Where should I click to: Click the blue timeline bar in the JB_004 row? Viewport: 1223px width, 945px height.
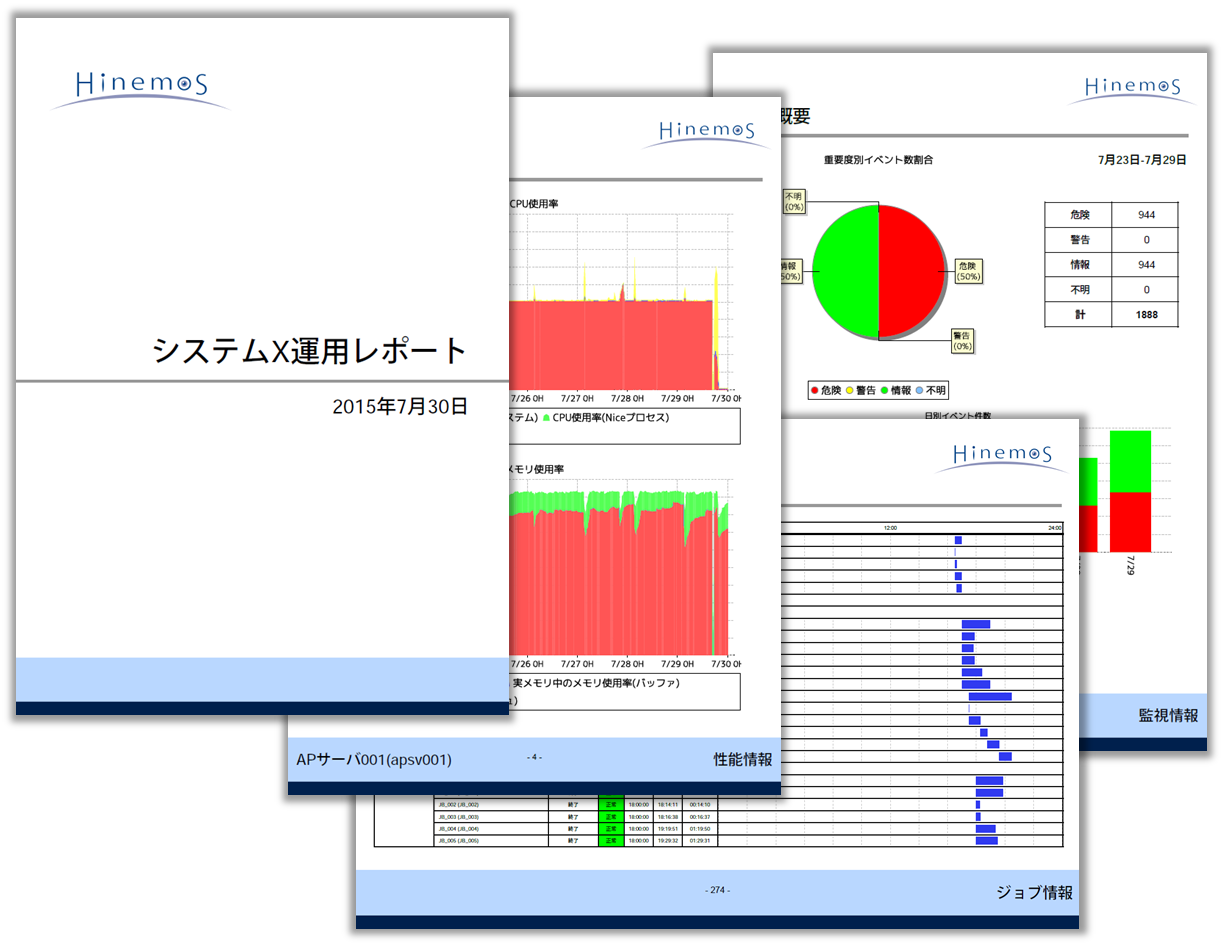pos(986,829)
